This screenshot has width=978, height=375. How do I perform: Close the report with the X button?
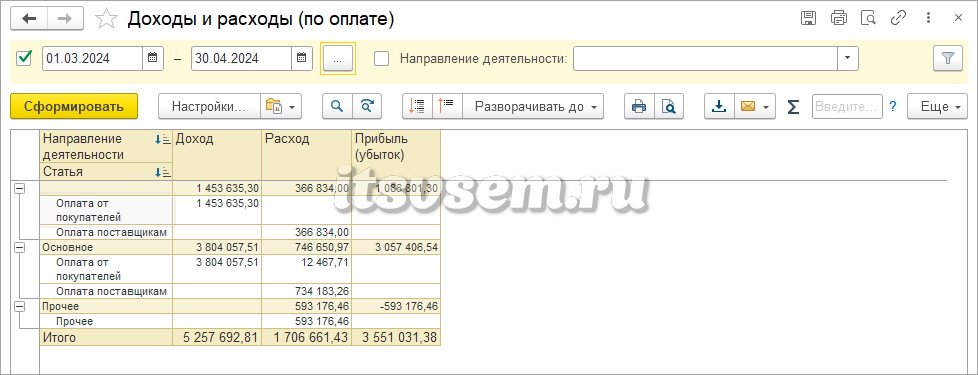pos(958,18)
